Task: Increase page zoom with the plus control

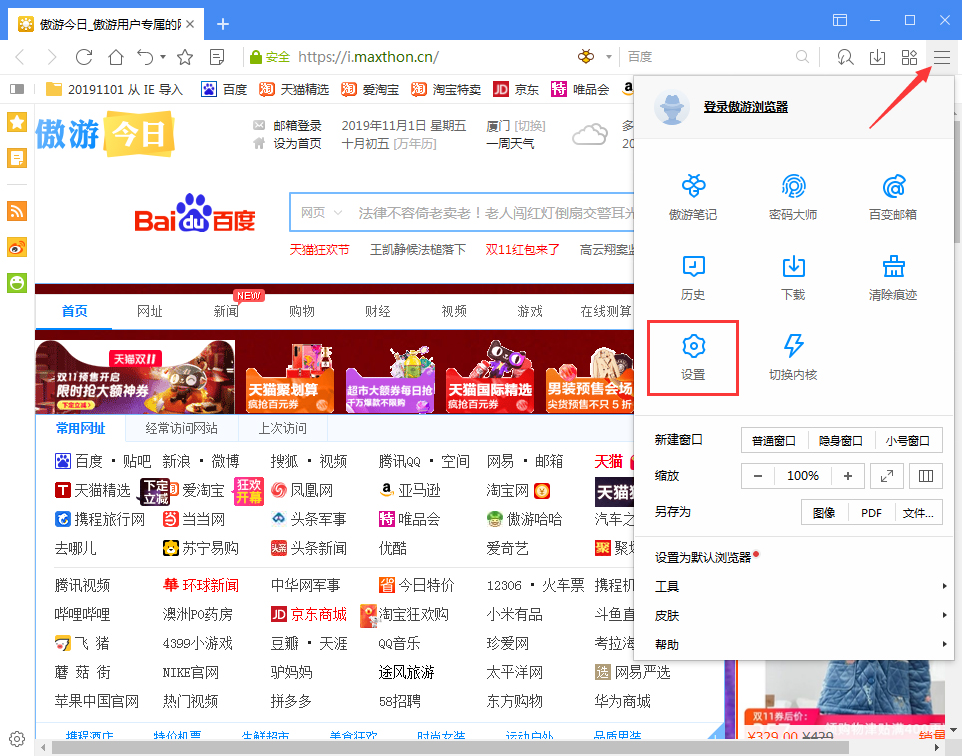Action: [847, 476]
